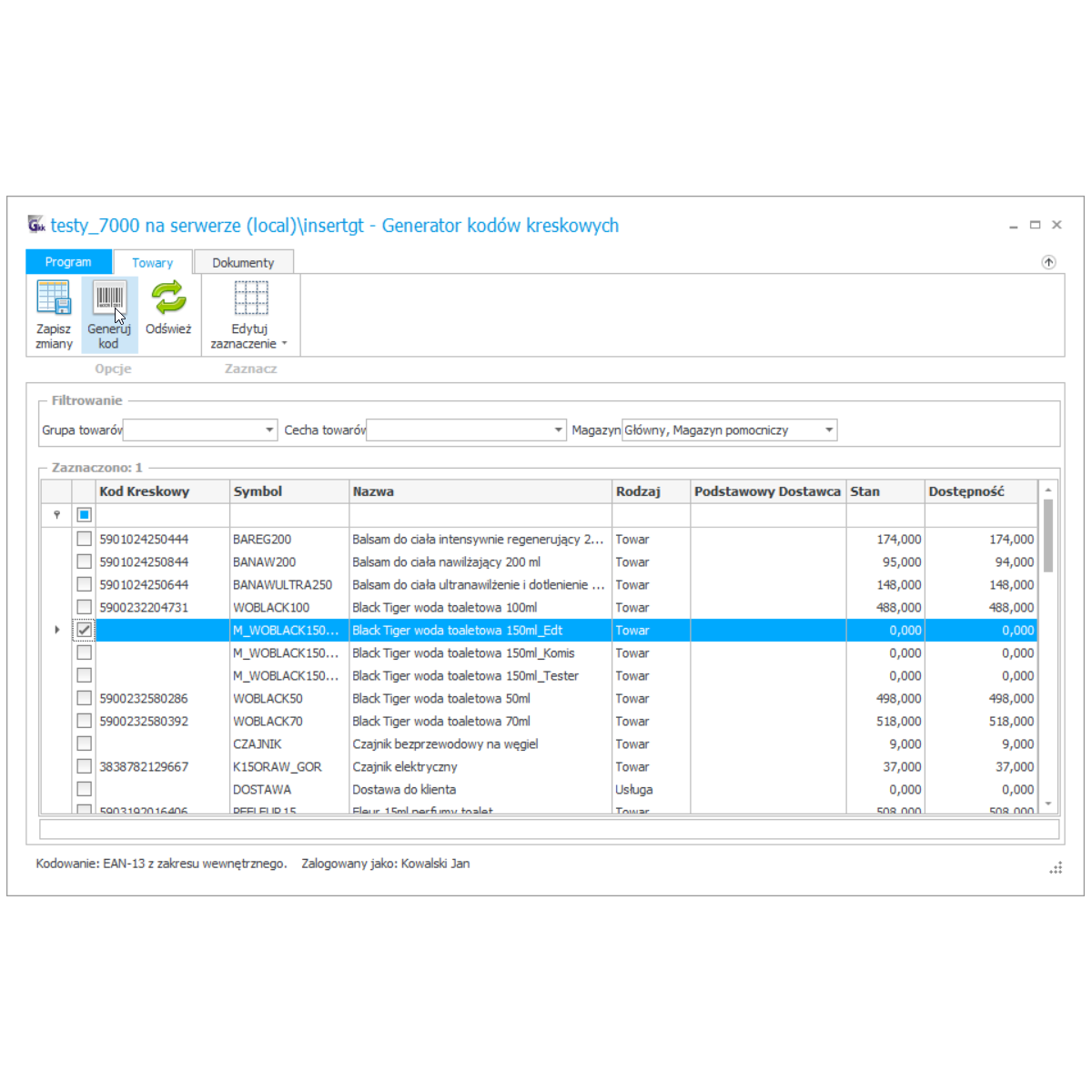Image resolution: width=1092 pixels, height=1092 pixels.
Task: Click the resize grip in status bar
Action: click(1056, 868)
